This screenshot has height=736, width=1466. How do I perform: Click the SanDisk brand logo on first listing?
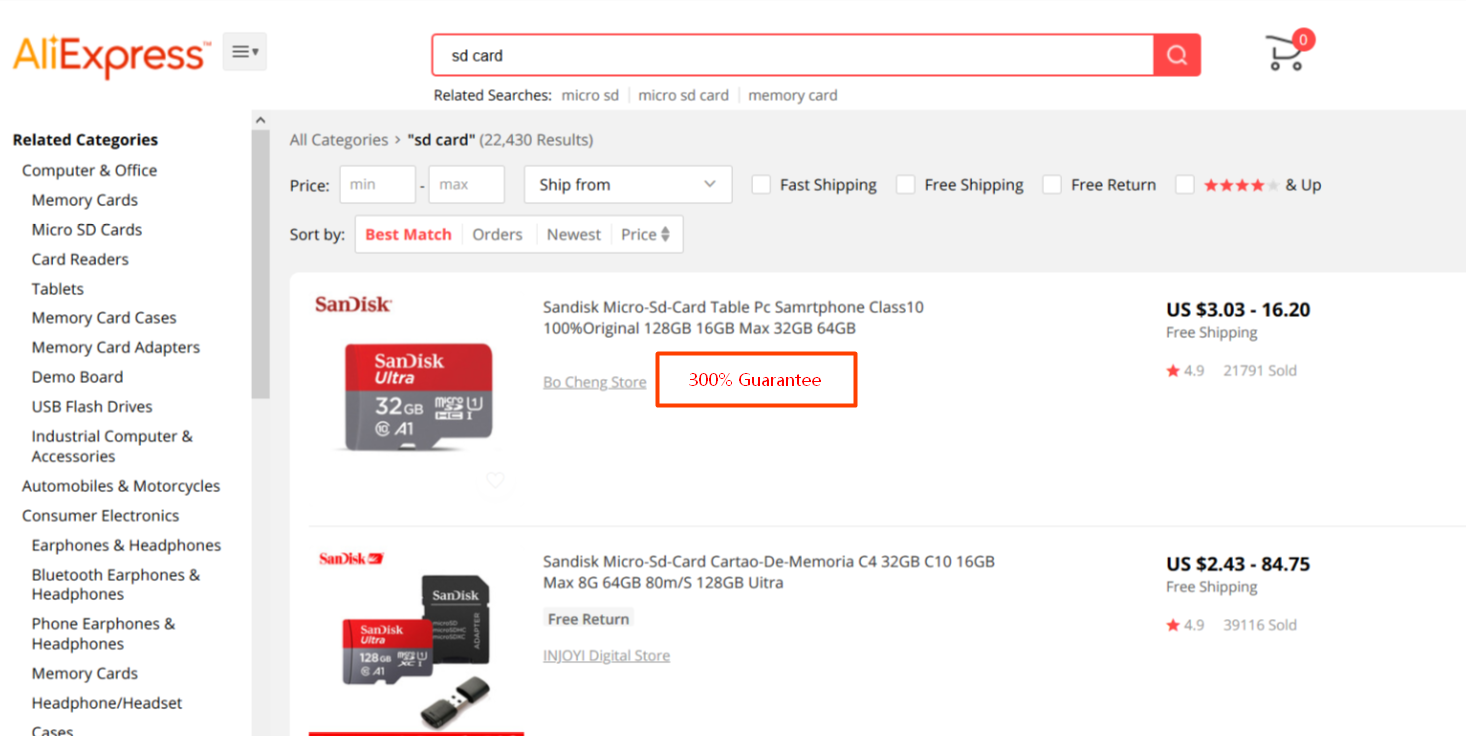(353, 304)
